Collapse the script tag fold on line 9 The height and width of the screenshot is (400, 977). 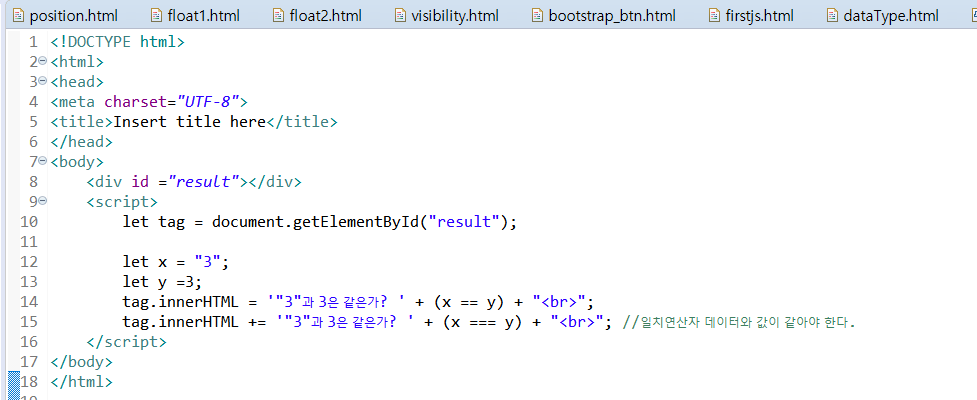point(42,201)
